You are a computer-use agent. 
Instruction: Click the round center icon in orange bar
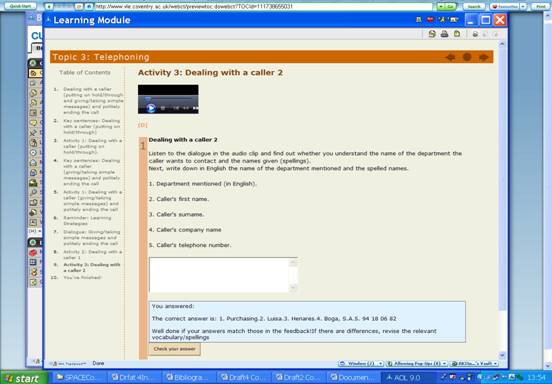click(467, 57)
